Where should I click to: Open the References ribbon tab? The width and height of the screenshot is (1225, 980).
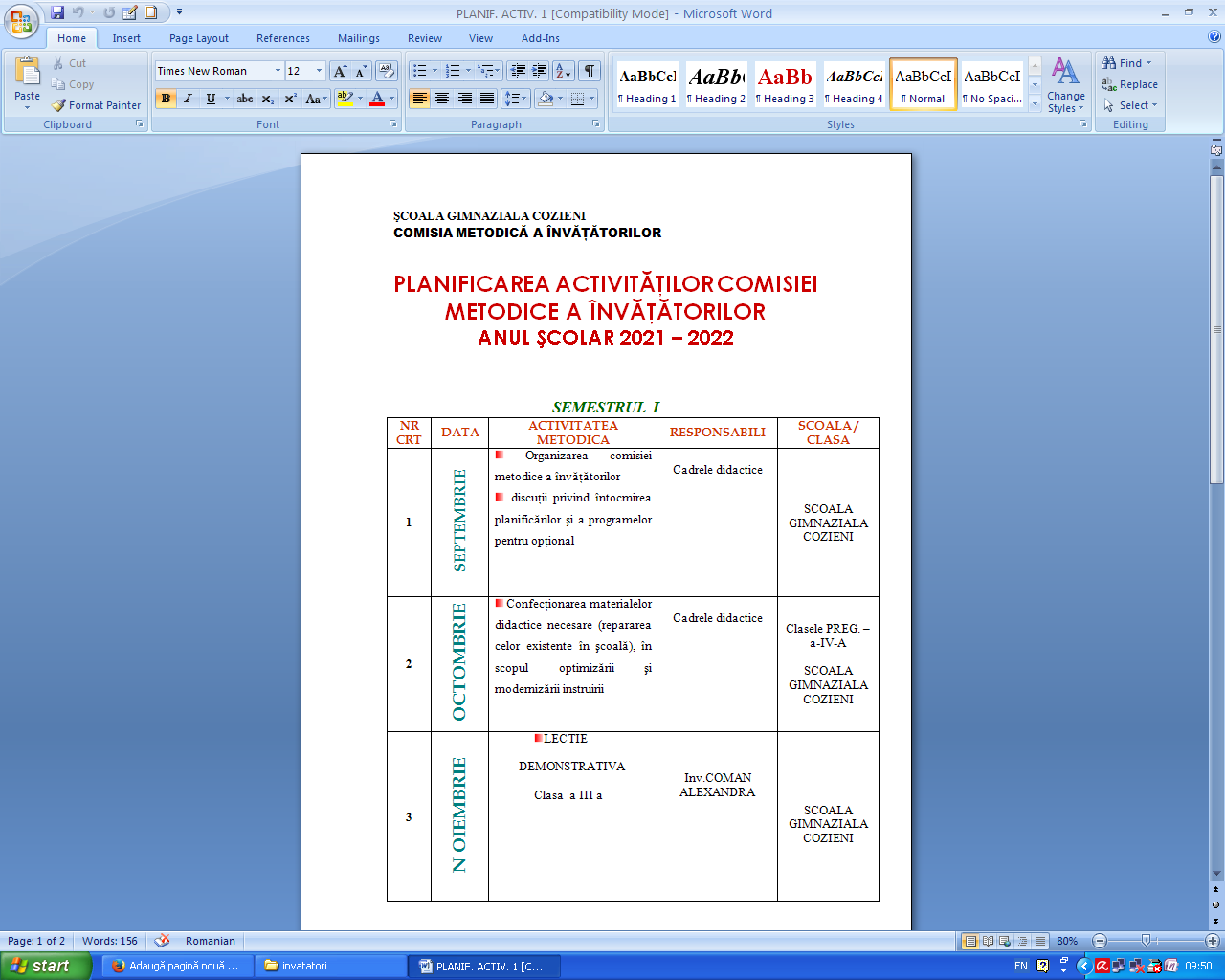pyautogui.click(x=282, y=38)
